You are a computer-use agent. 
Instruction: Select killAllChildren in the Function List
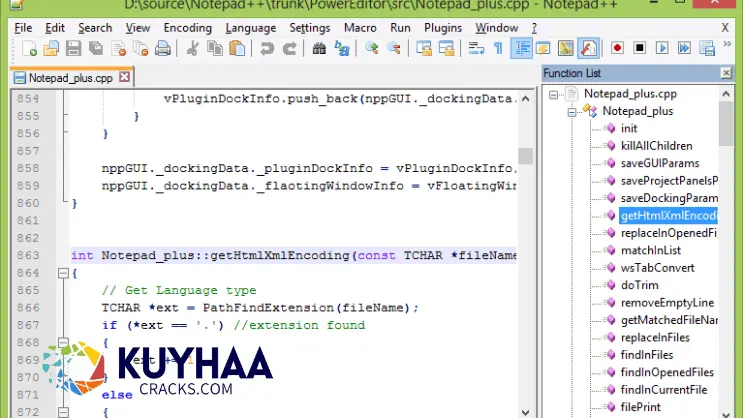(656, 146)
